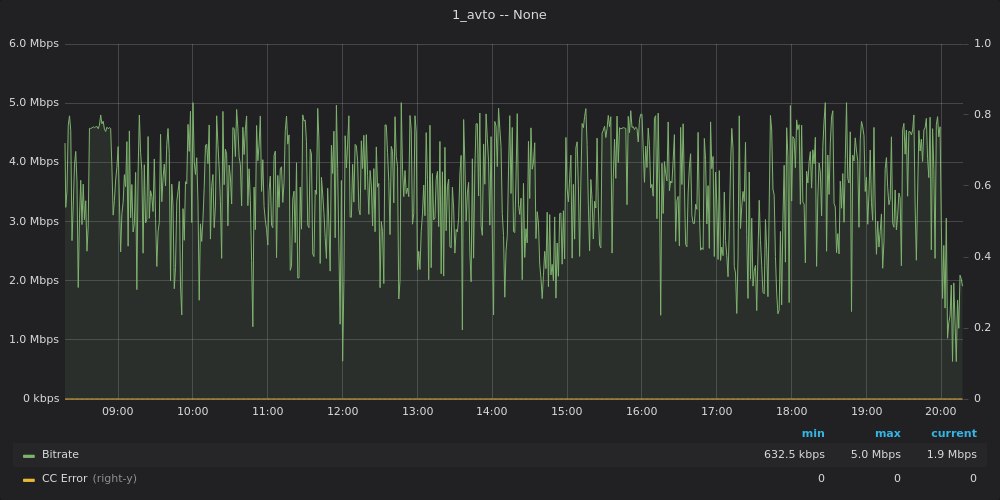Click the 10:00 time axis label
Image resolution: width=1000 pixels, height=500 pixels.
coord(193,411)
